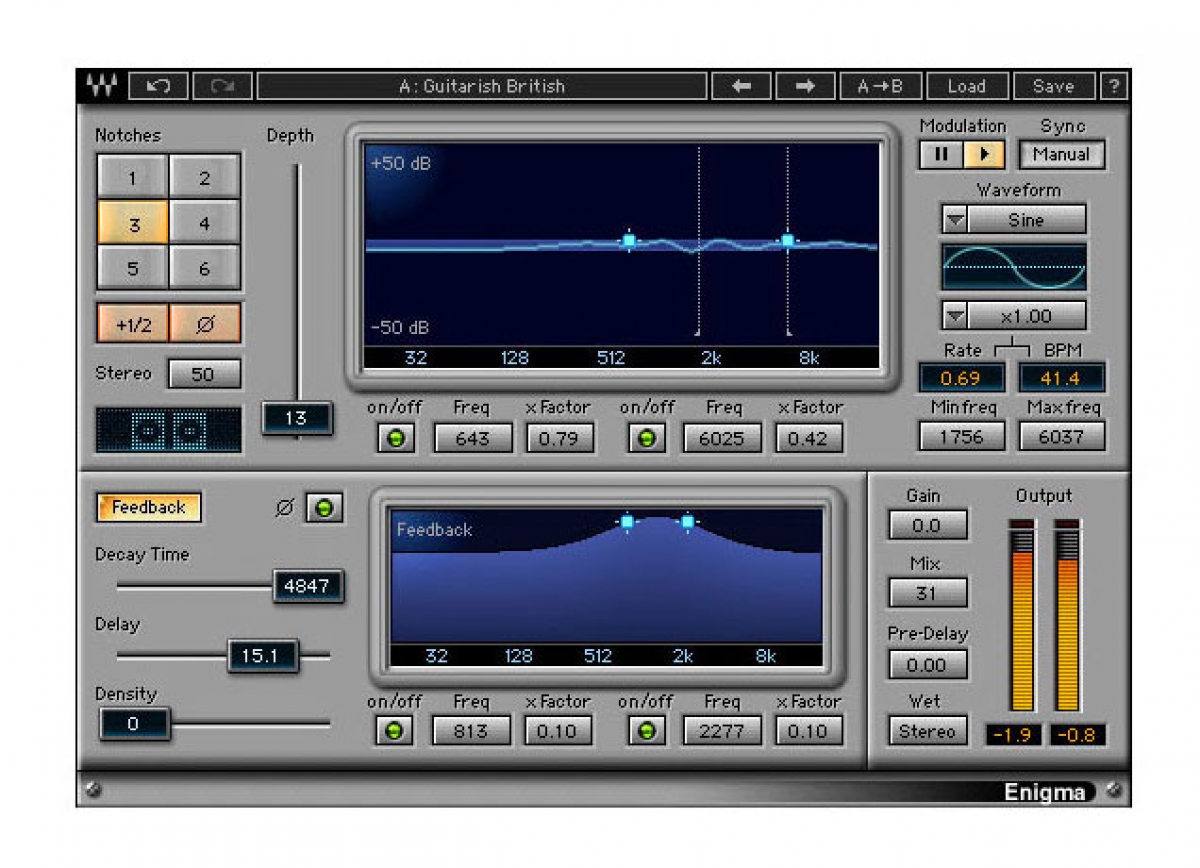
Task: Click the filter graph marker near 512
Action: click(x=629, y=240)
